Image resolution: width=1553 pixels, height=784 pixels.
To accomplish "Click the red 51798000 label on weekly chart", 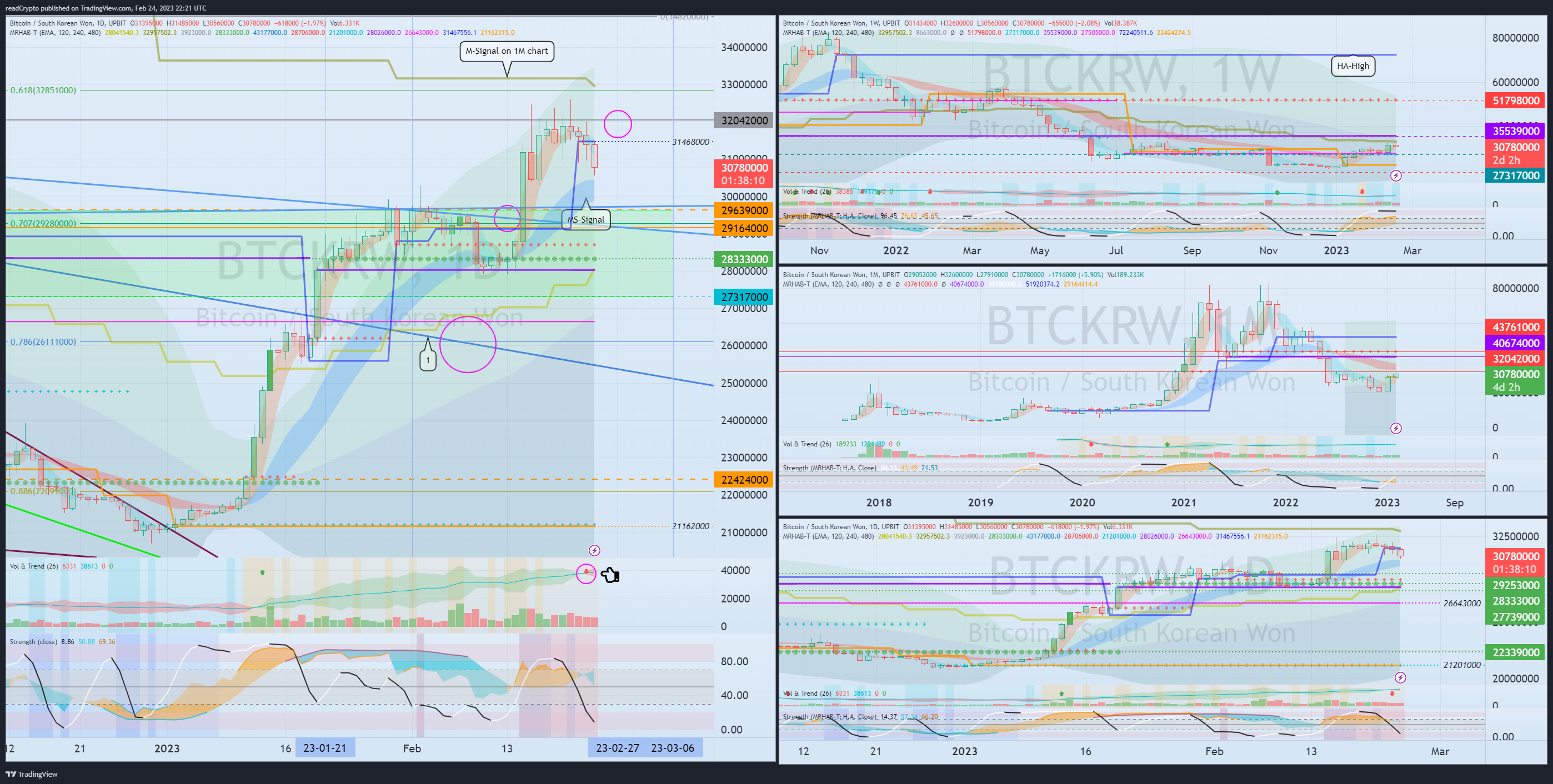I will point(1516,100).
